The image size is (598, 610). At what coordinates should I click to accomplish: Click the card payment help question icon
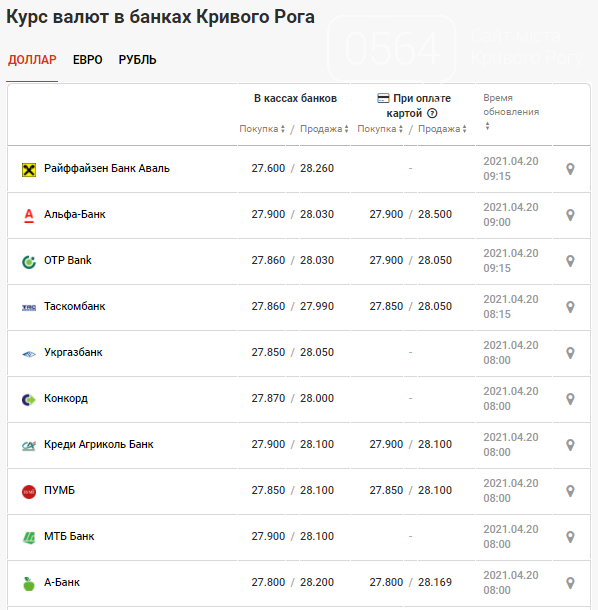pos(432,113)
